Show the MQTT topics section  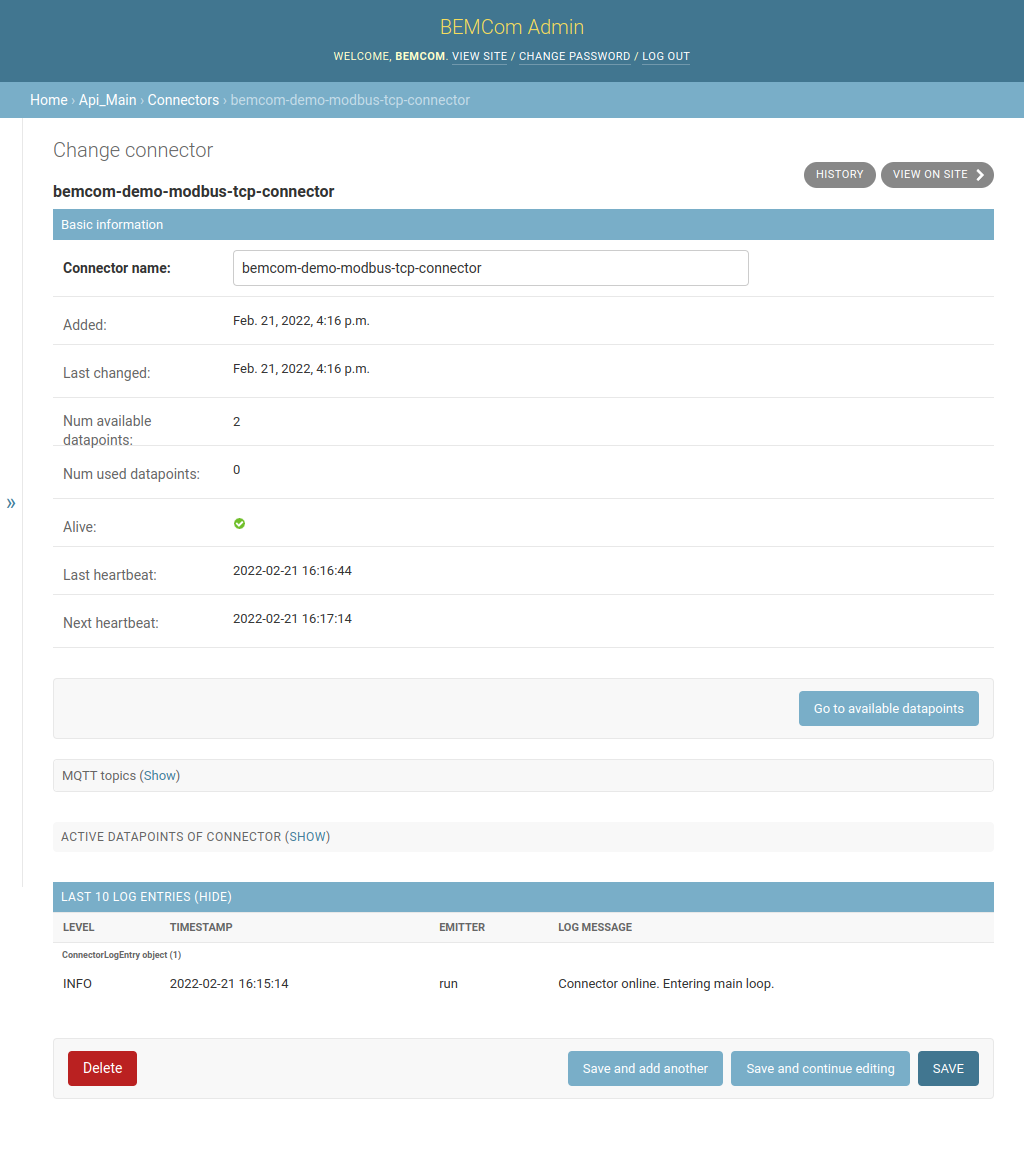(x=160, y=775)
